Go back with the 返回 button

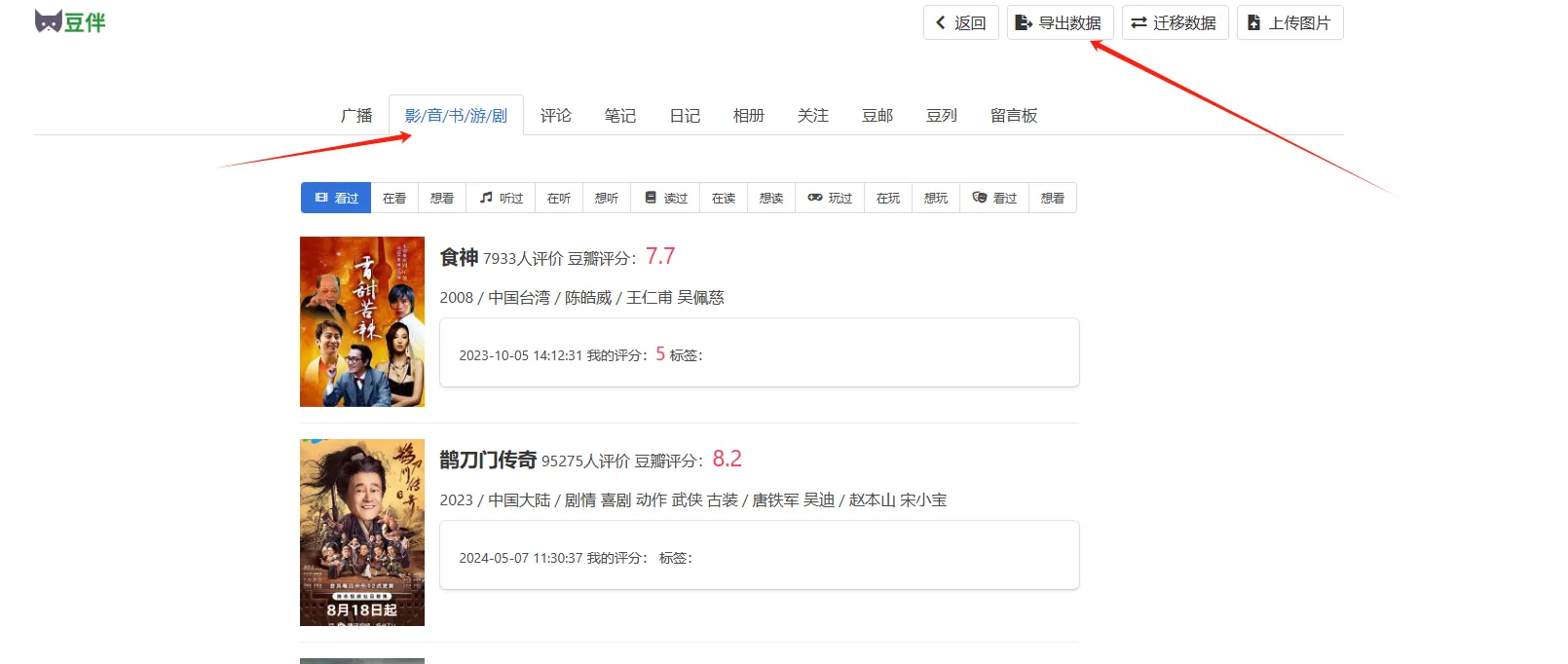[x=960, y=23]
